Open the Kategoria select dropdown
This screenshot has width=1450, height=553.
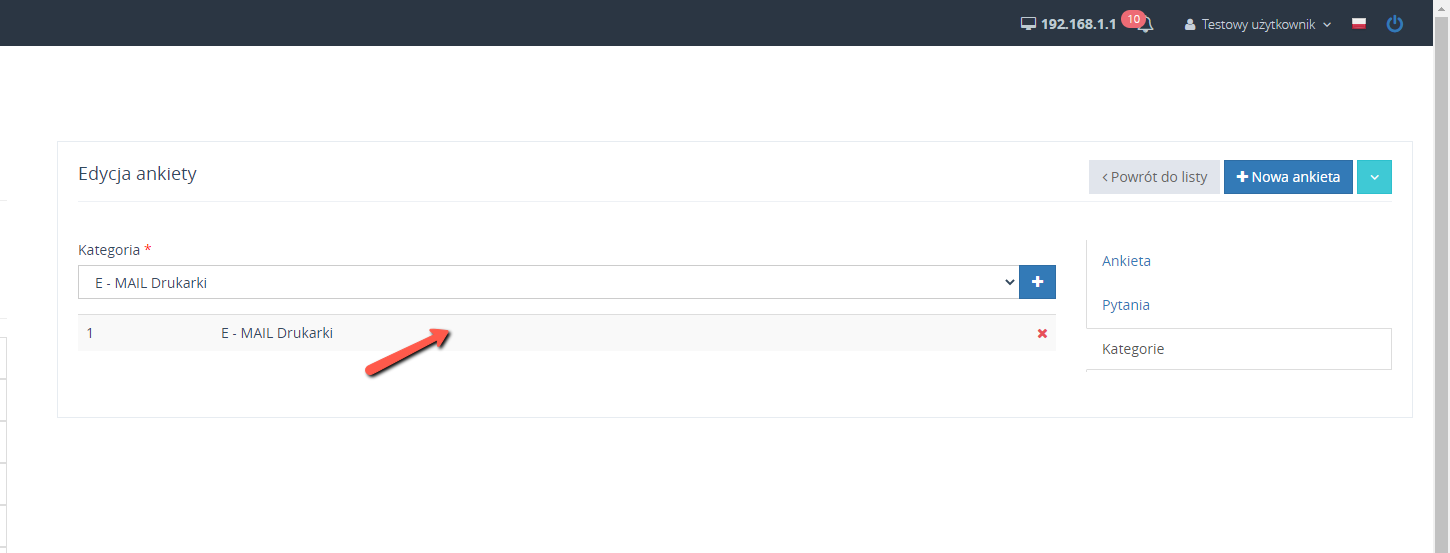click(548, 282)
